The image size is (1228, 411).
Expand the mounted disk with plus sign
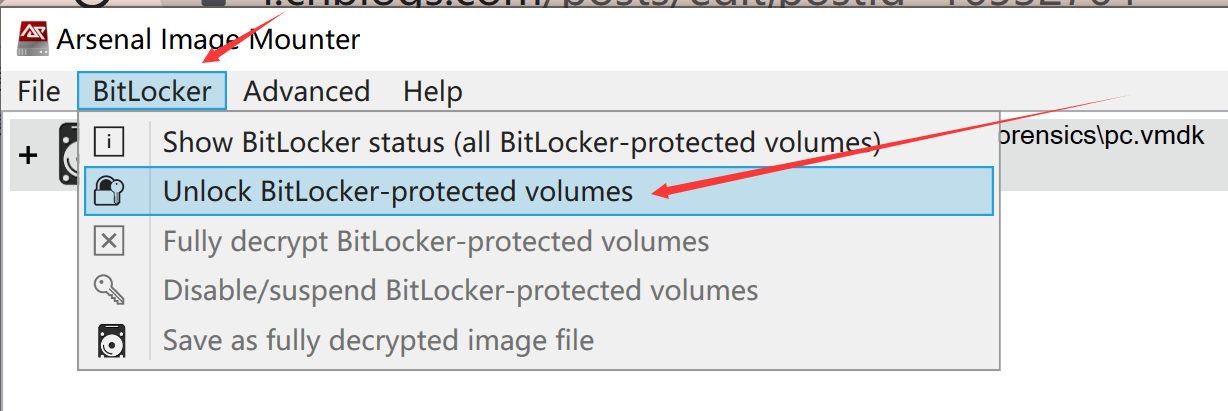[29, 156]
